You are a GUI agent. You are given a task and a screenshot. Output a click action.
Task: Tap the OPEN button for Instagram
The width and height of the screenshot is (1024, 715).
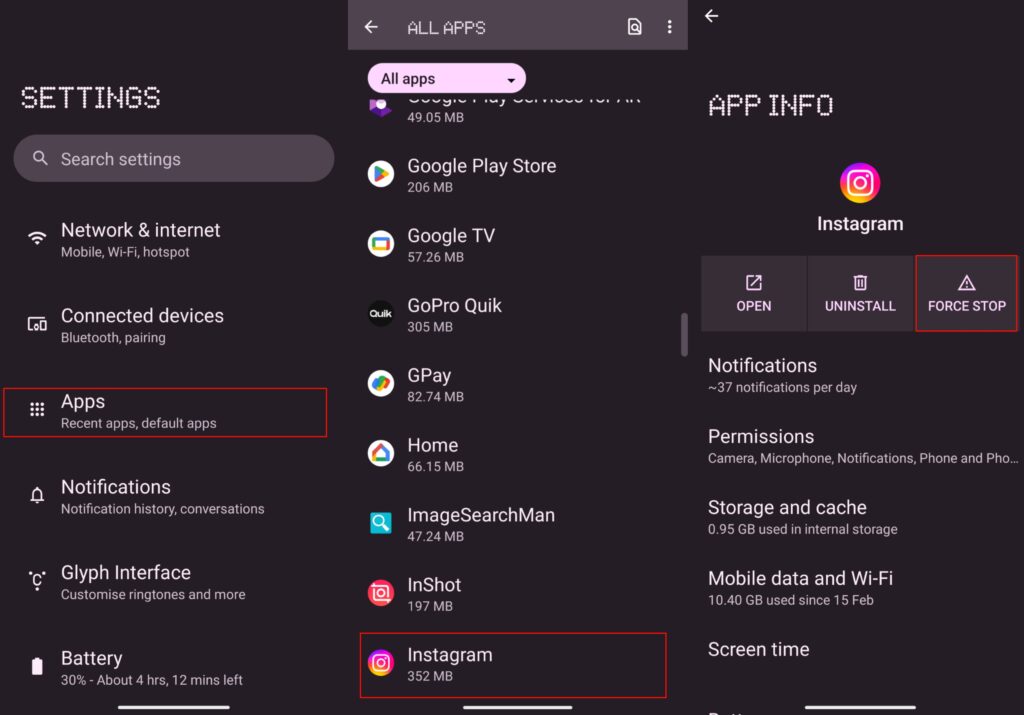[754, 294]
